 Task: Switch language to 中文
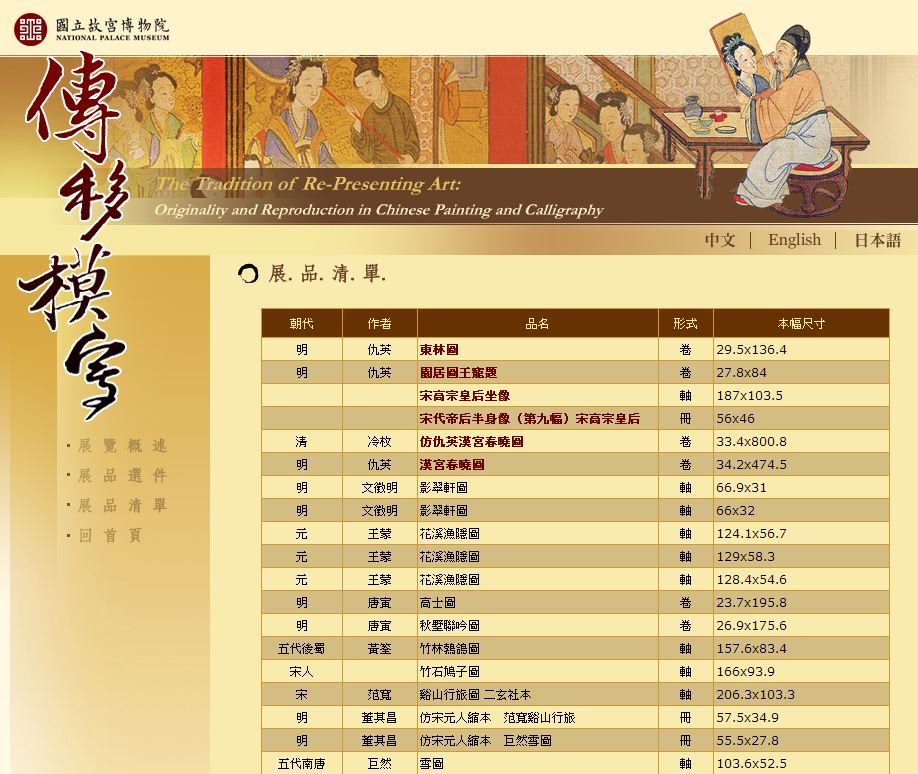[x=719, y=240]
